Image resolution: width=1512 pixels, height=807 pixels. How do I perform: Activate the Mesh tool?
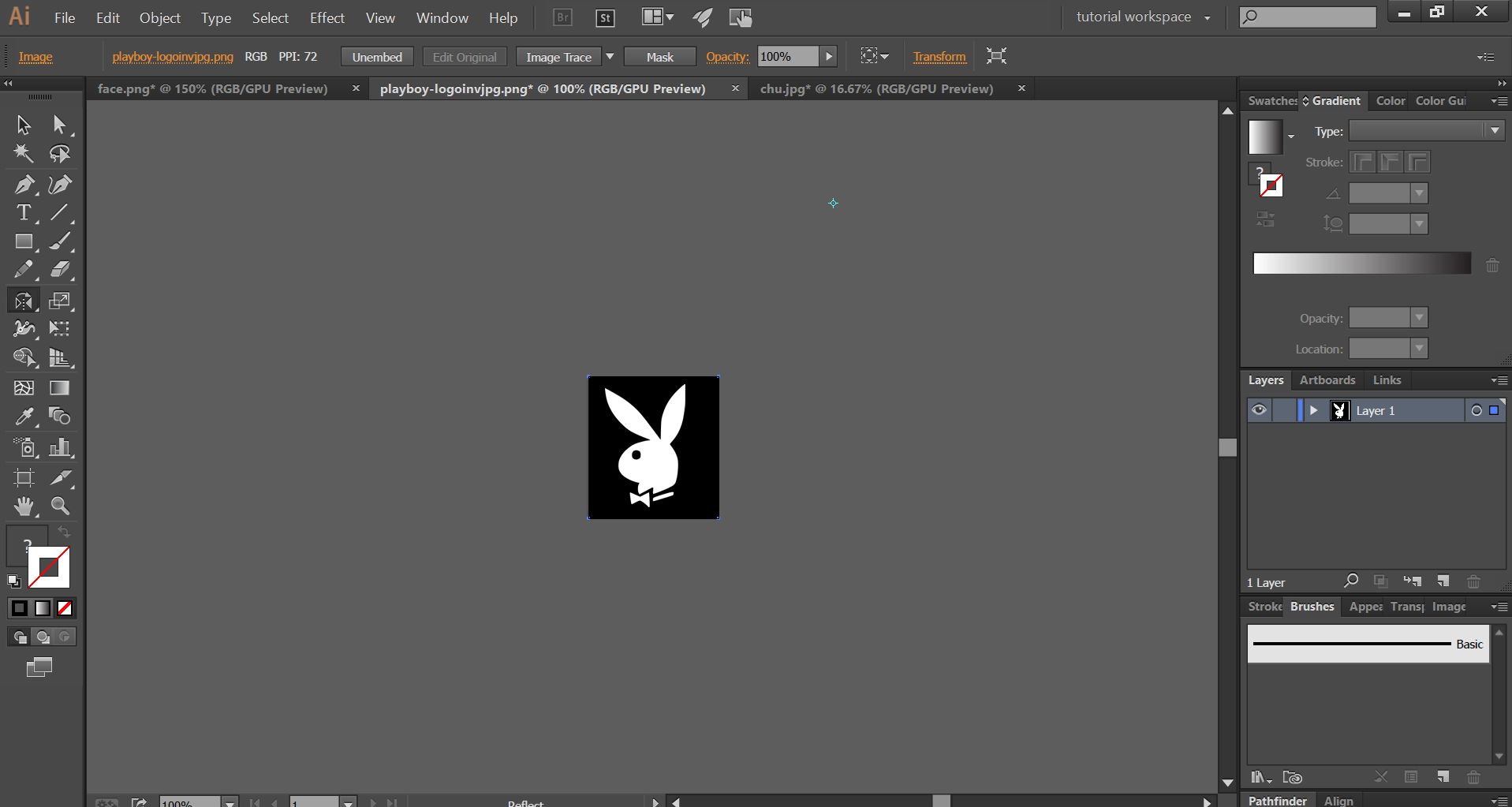tap(24, 388)
